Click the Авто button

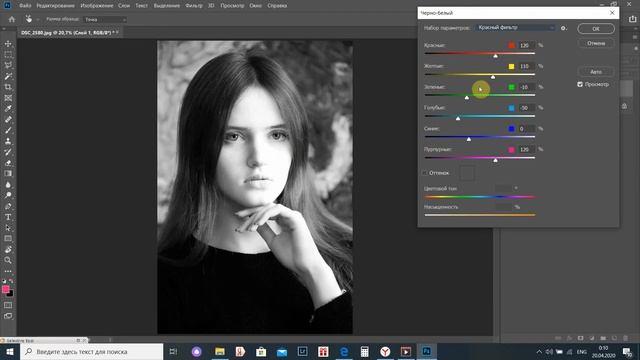point(596,71)
